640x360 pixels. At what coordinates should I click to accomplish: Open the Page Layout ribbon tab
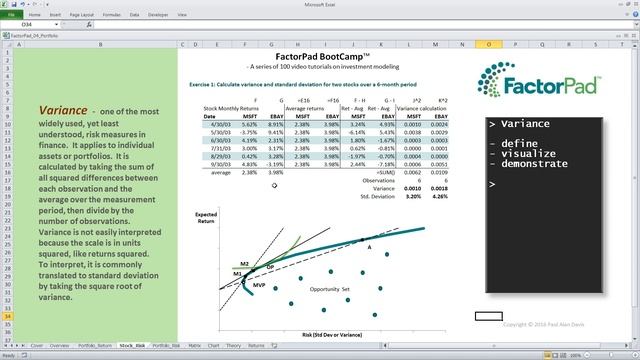[82, 15]
